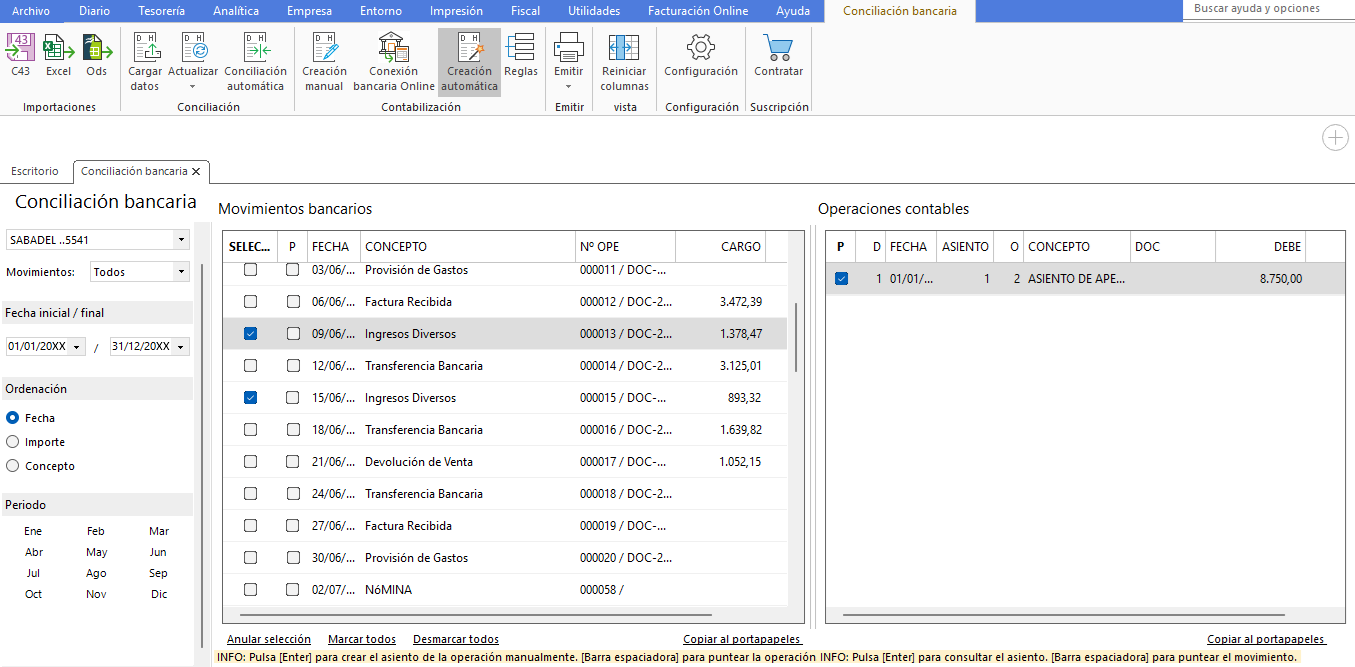Viewport: 1355px width, 667px height.
Task: Click Copiar al portapapeles under Operaciones contables
Action: point(1267,640)
